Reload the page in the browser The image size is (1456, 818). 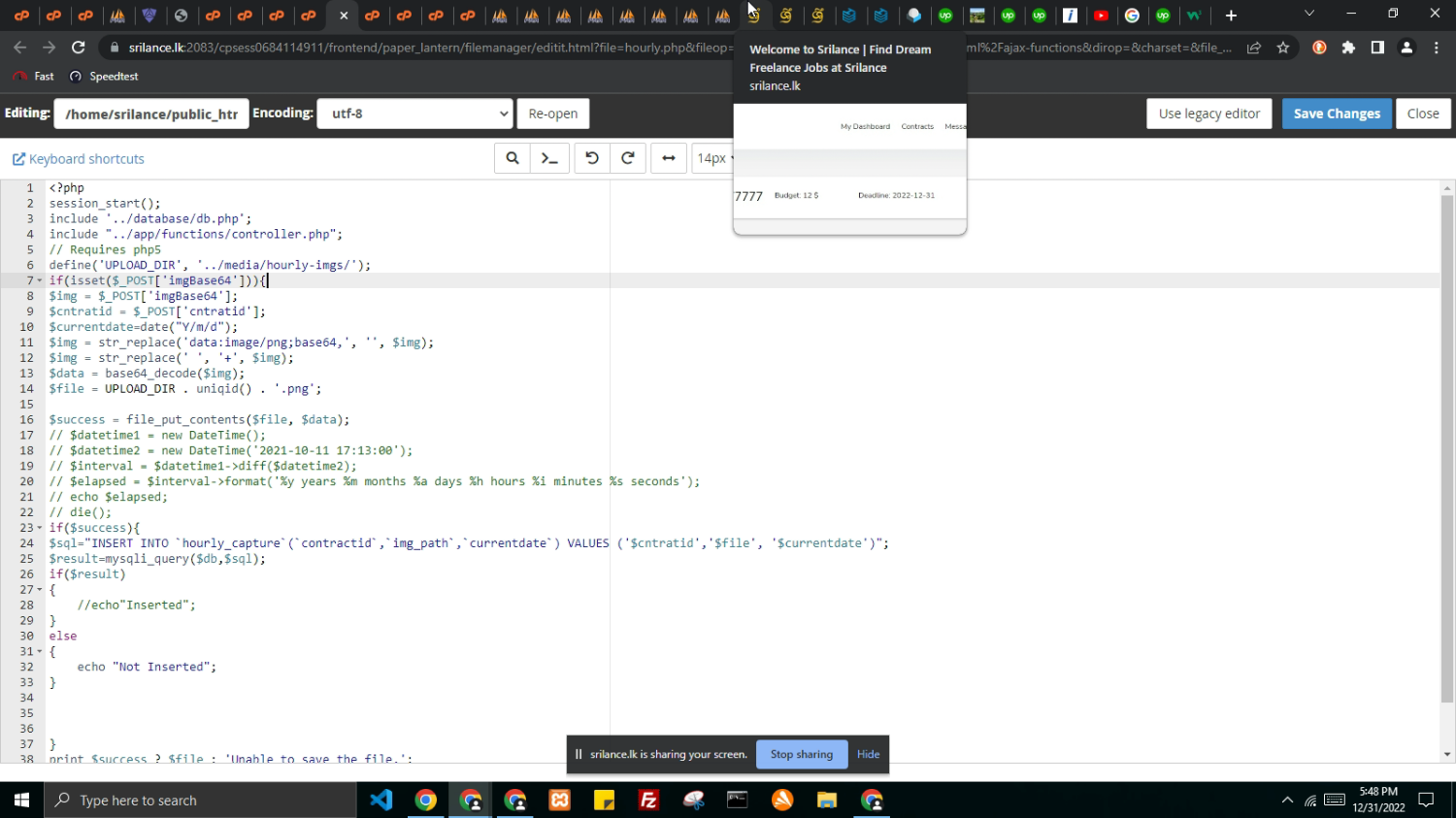coord(79,48)
